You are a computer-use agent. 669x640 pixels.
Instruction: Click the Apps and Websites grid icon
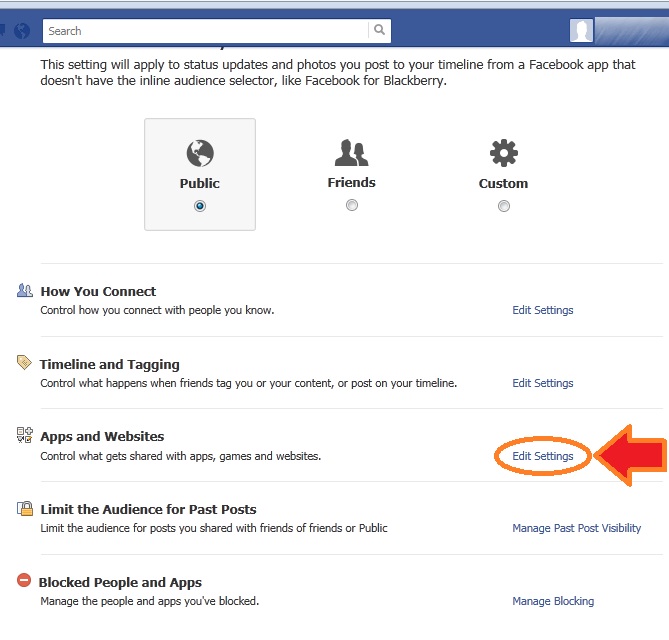24,435
